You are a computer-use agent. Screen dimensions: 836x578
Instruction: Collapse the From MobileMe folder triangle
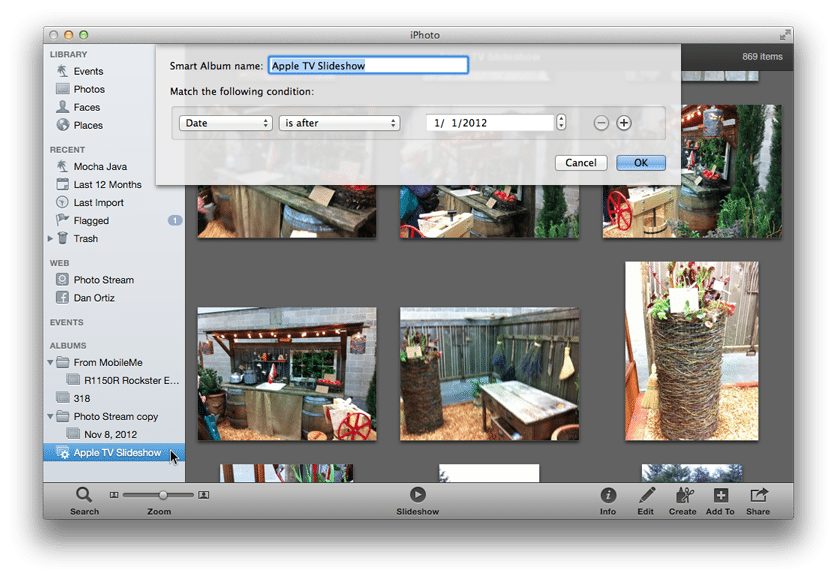[50, 363]
